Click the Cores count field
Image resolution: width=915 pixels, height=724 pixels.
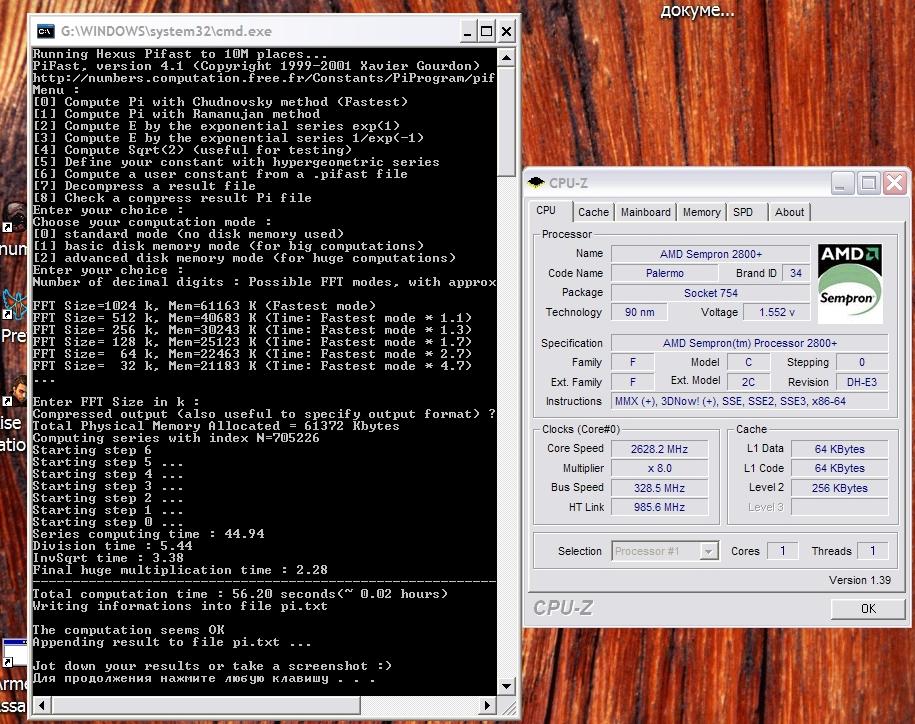(x=782, y=551)
